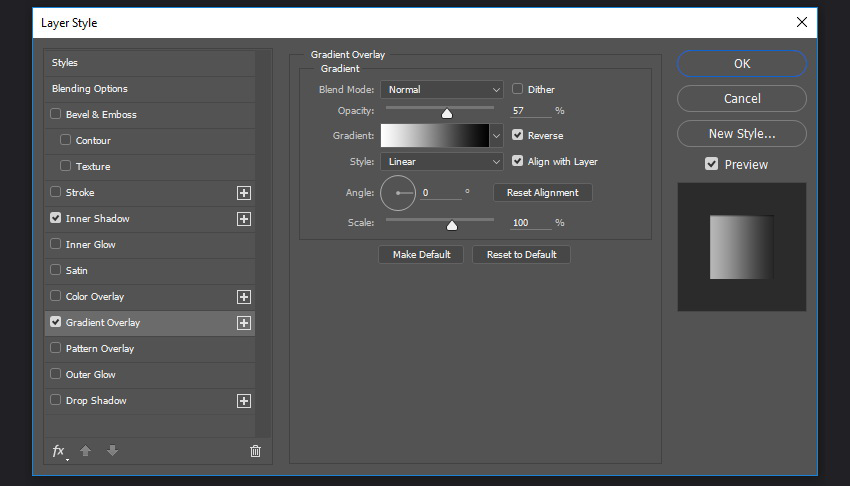The image size is (850, 487).
Task: Click the Make Default button
Action: tap(421, 254)
